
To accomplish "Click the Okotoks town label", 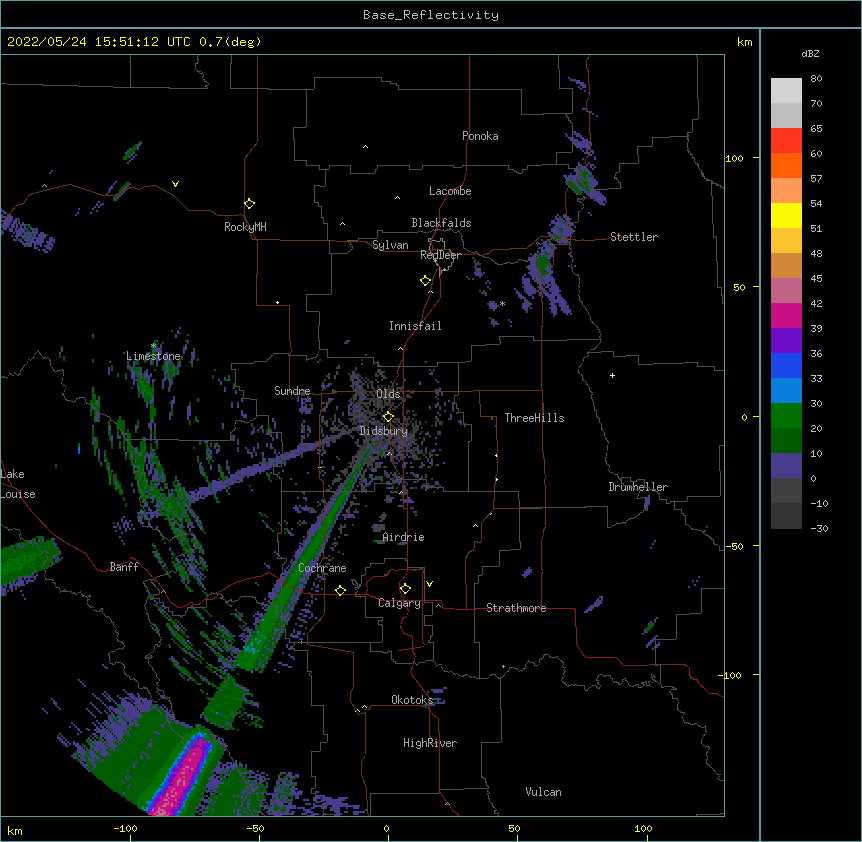I will pyautogui.click(x=412, y=700).
